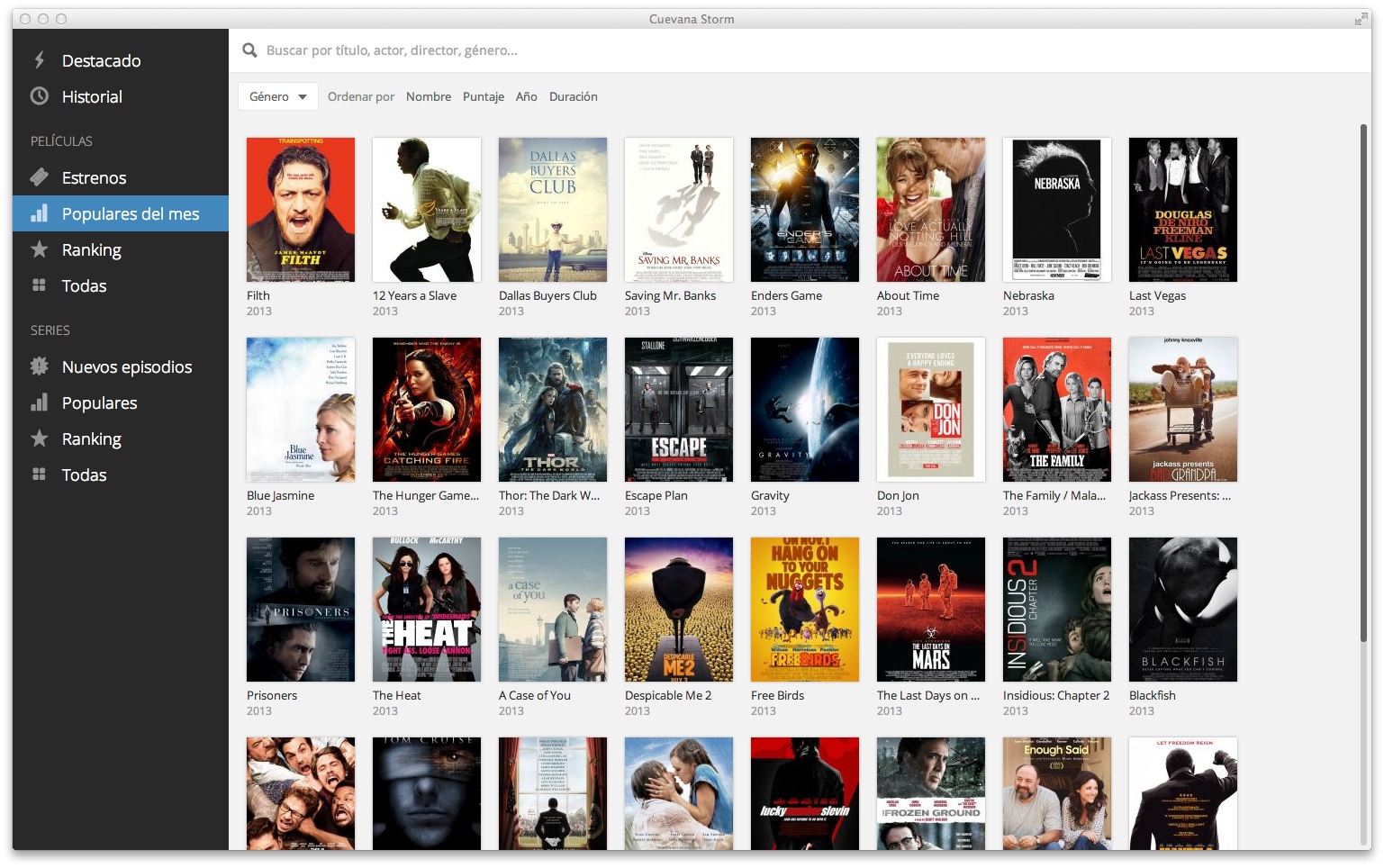Click the clock icon beside Historial
1384x868 pixels.
(x=39, y=96)
